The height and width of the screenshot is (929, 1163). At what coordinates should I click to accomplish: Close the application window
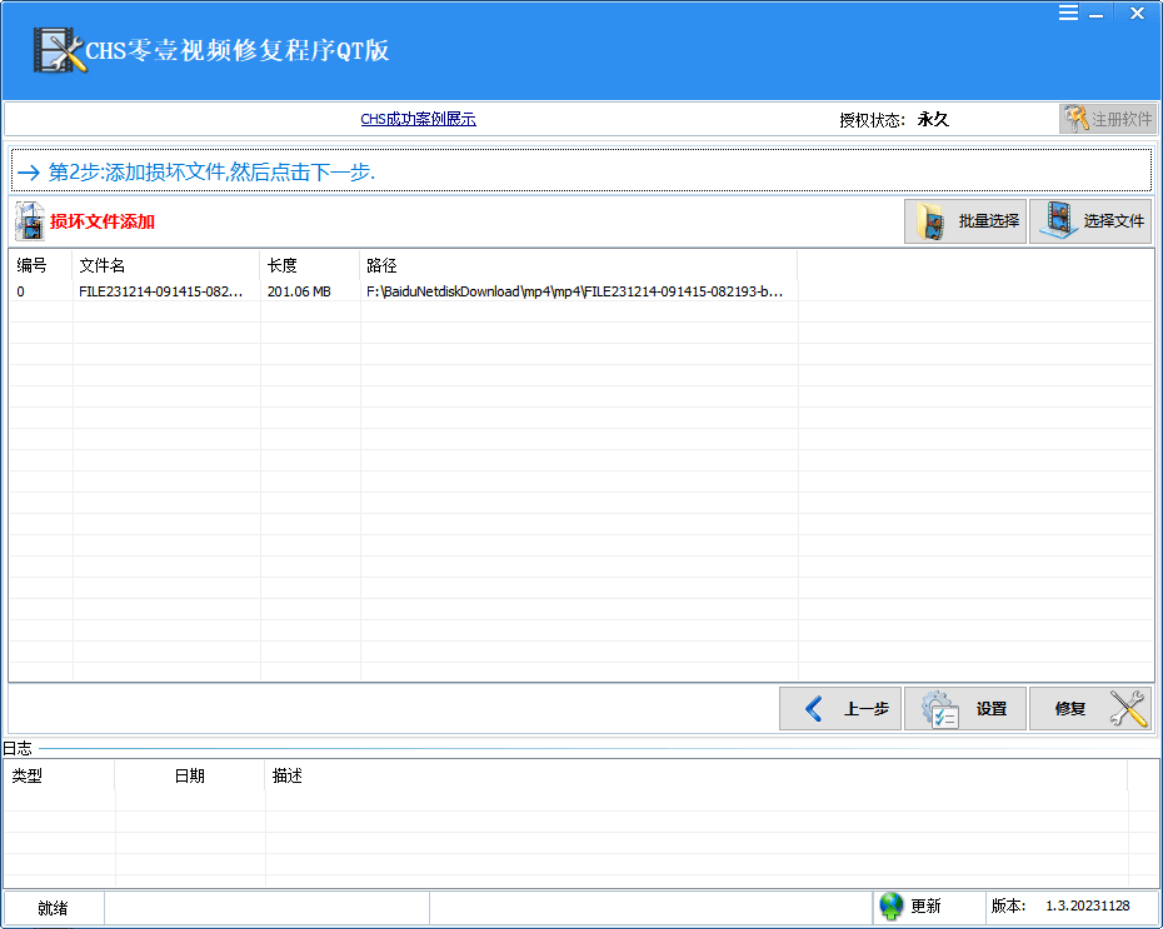pyautogui.click(x=1137, y=13)
